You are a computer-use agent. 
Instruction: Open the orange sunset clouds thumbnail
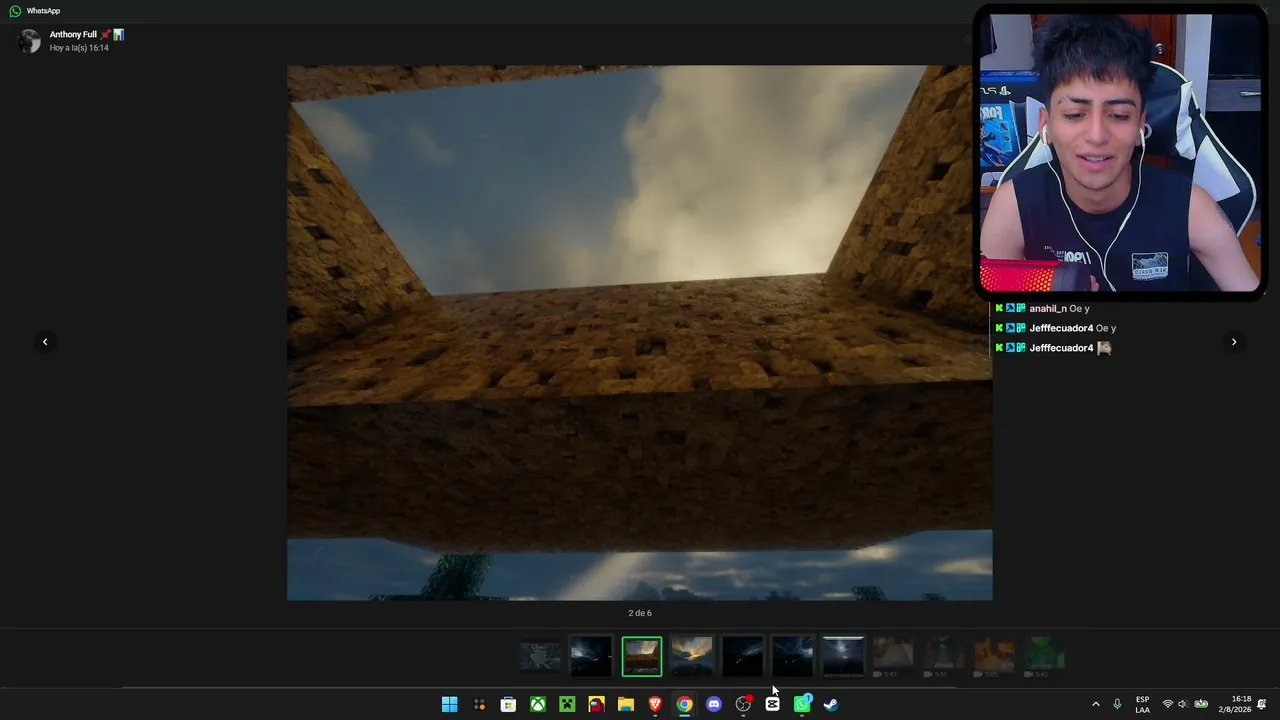[692, 657]
